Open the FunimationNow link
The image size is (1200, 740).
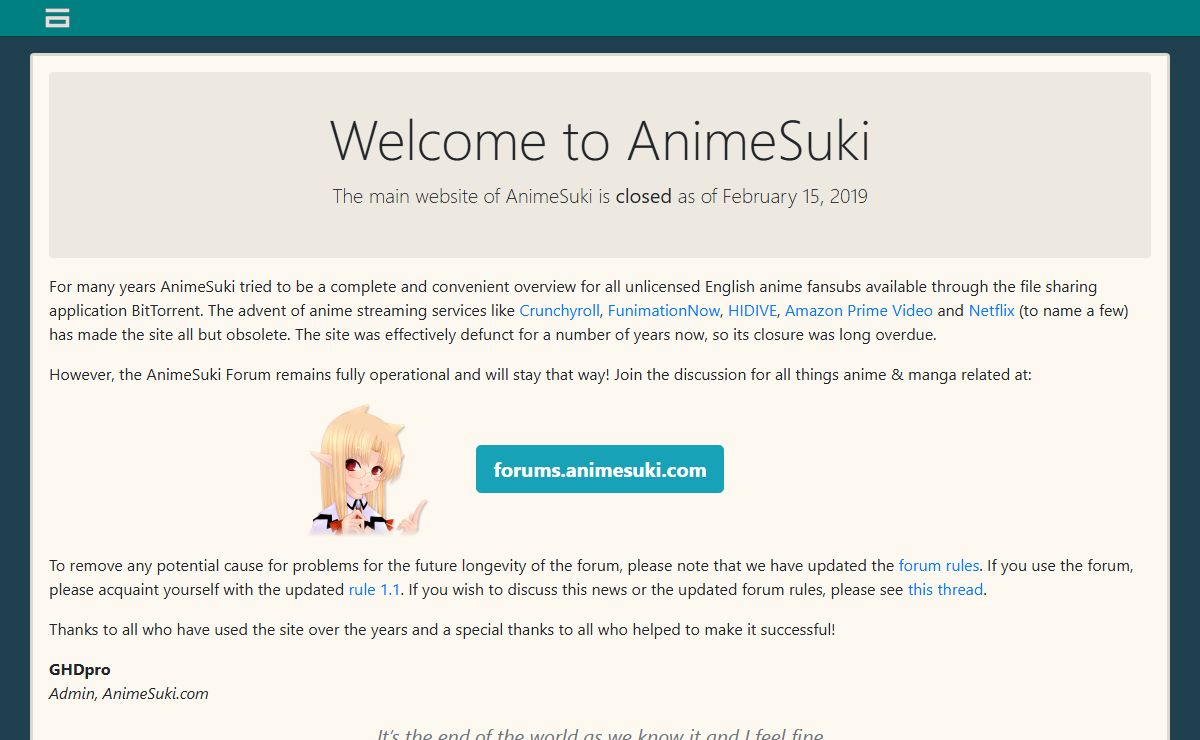(x=663, y=311)
